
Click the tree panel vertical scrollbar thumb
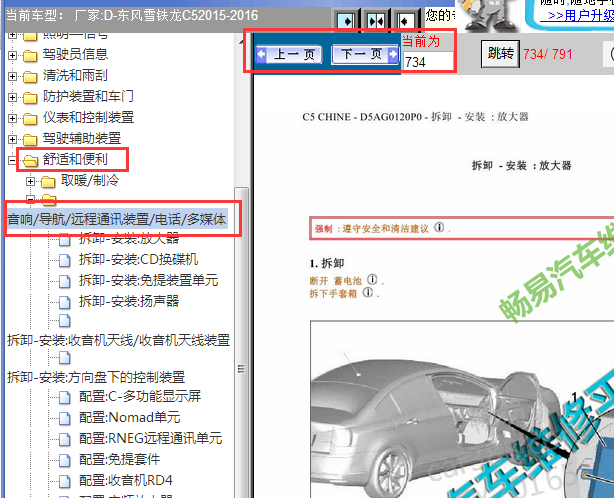point(241,343)
